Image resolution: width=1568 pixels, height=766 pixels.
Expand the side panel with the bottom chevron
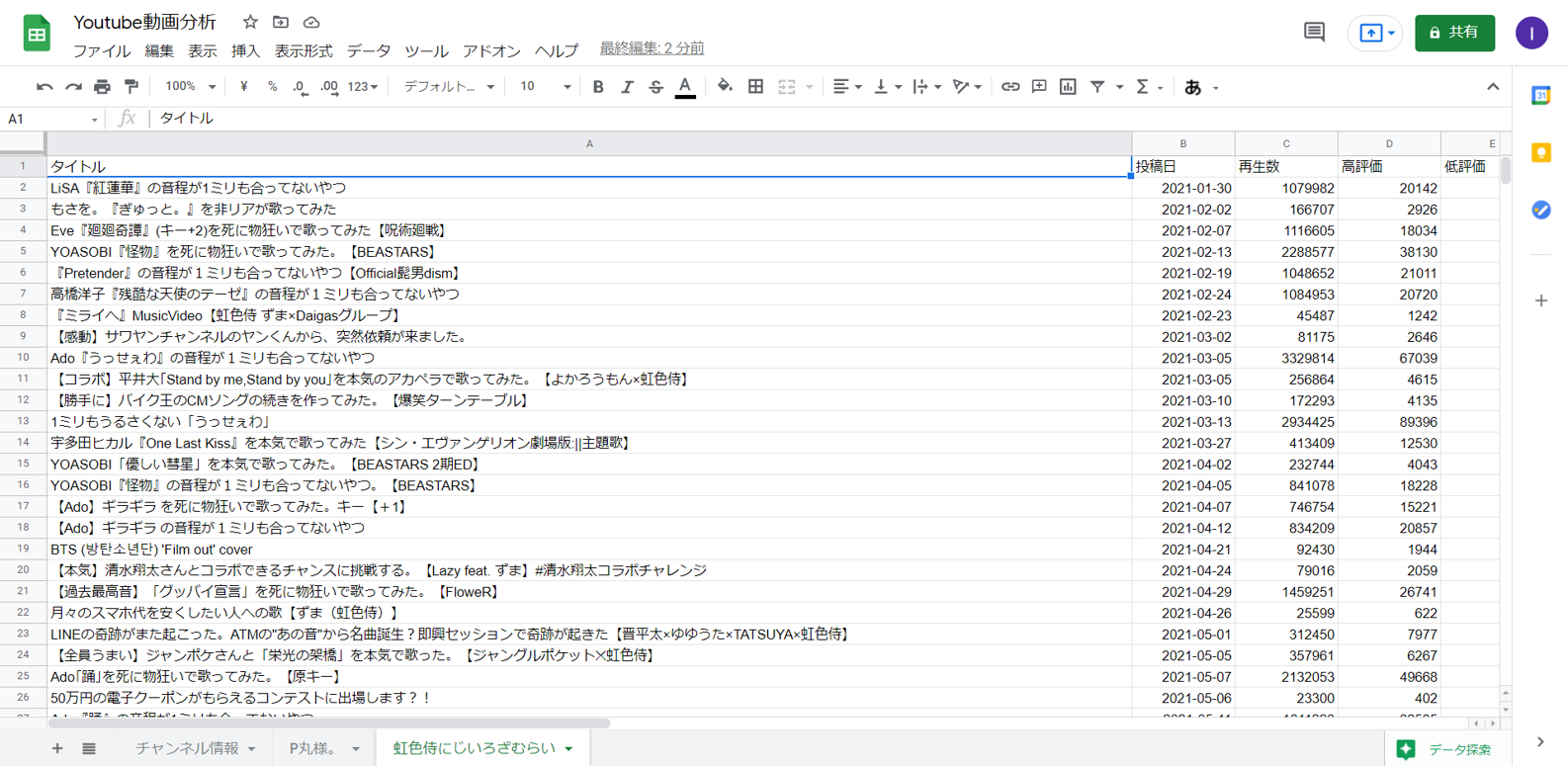click(1540, 742)
